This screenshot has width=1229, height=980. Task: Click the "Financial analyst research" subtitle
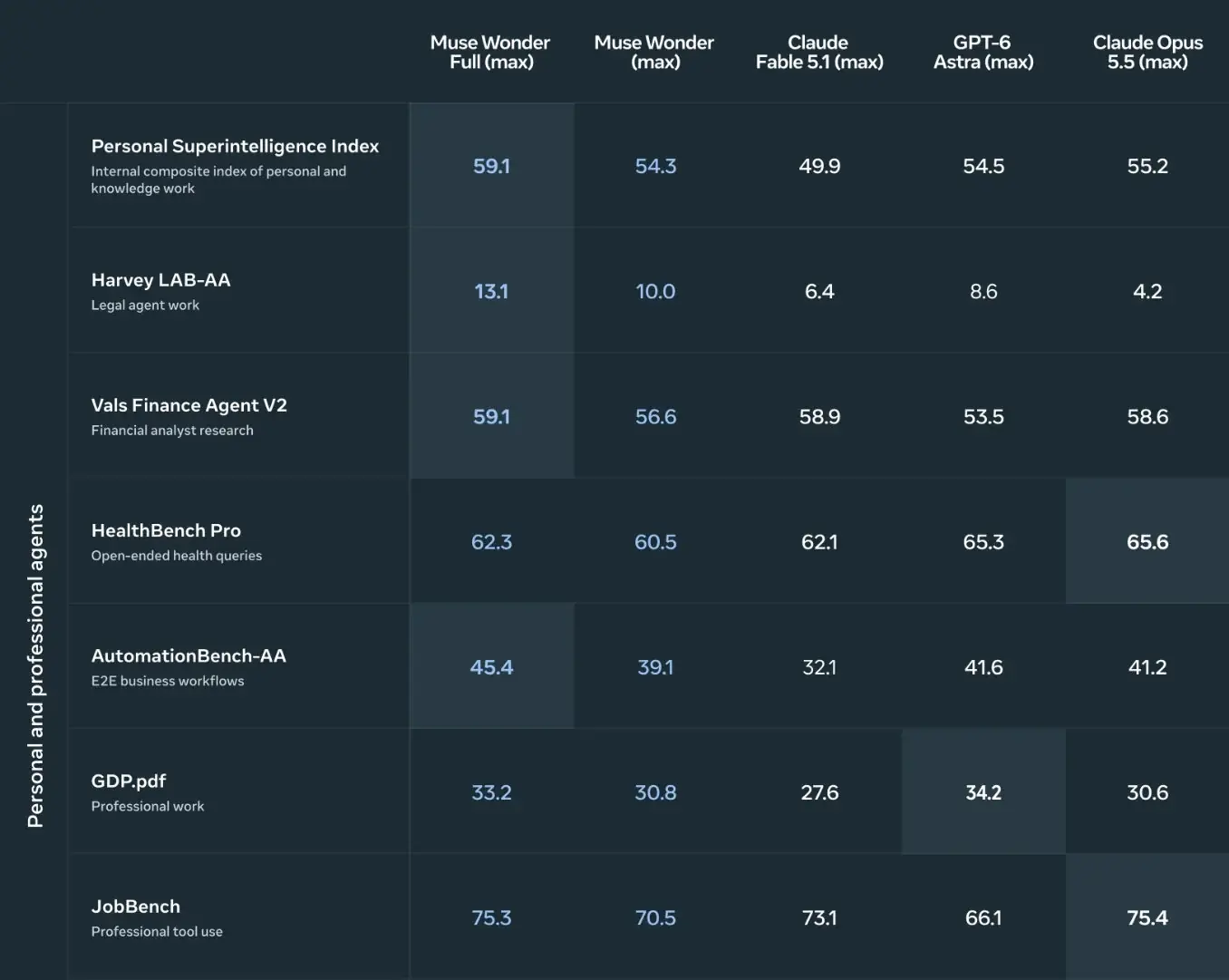(172, 431)
